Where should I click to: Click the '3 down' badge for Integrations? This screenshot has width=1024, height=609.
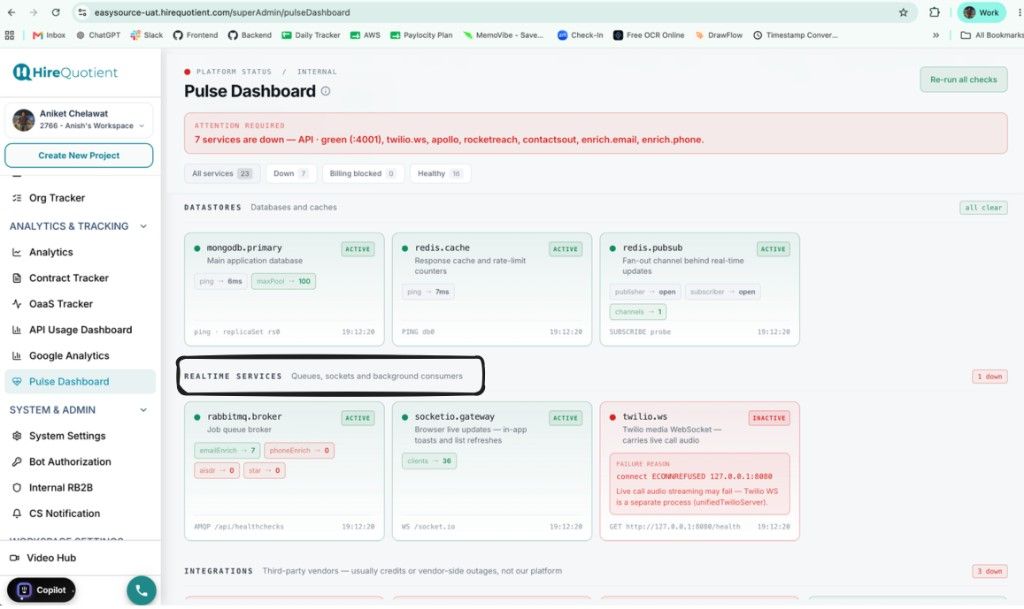pos(989,571)
